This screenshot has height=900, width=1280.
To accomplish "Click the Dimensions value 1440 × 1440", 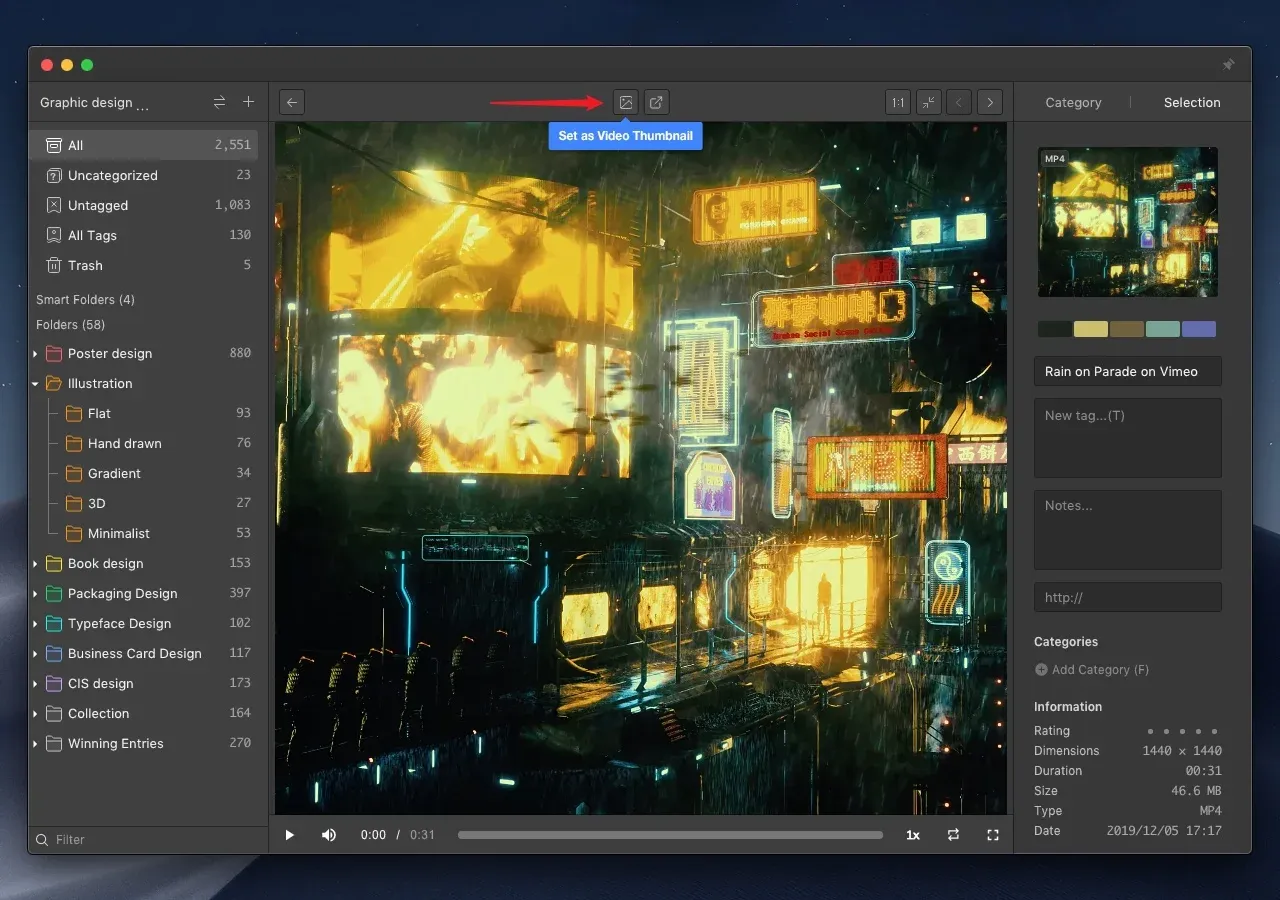I will coord(1182,751).
